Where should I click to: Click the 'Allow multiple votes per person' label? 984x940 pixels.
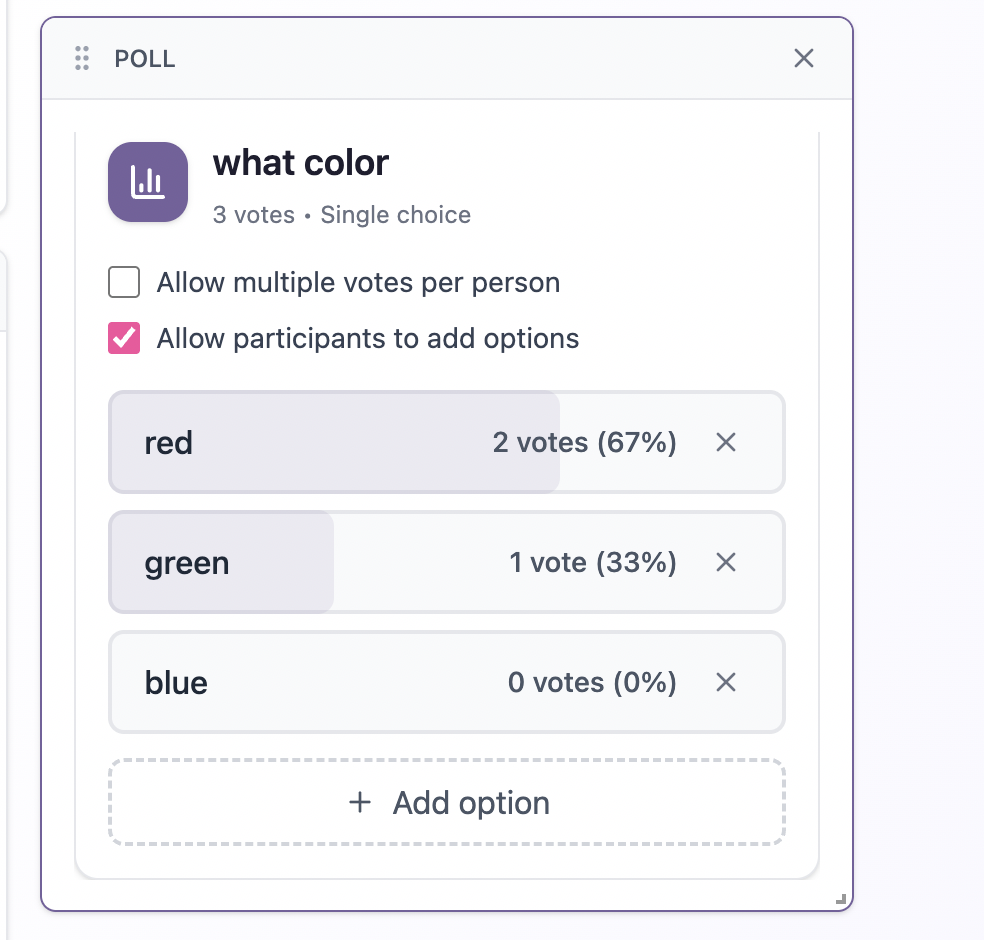[x=358, y=283]
